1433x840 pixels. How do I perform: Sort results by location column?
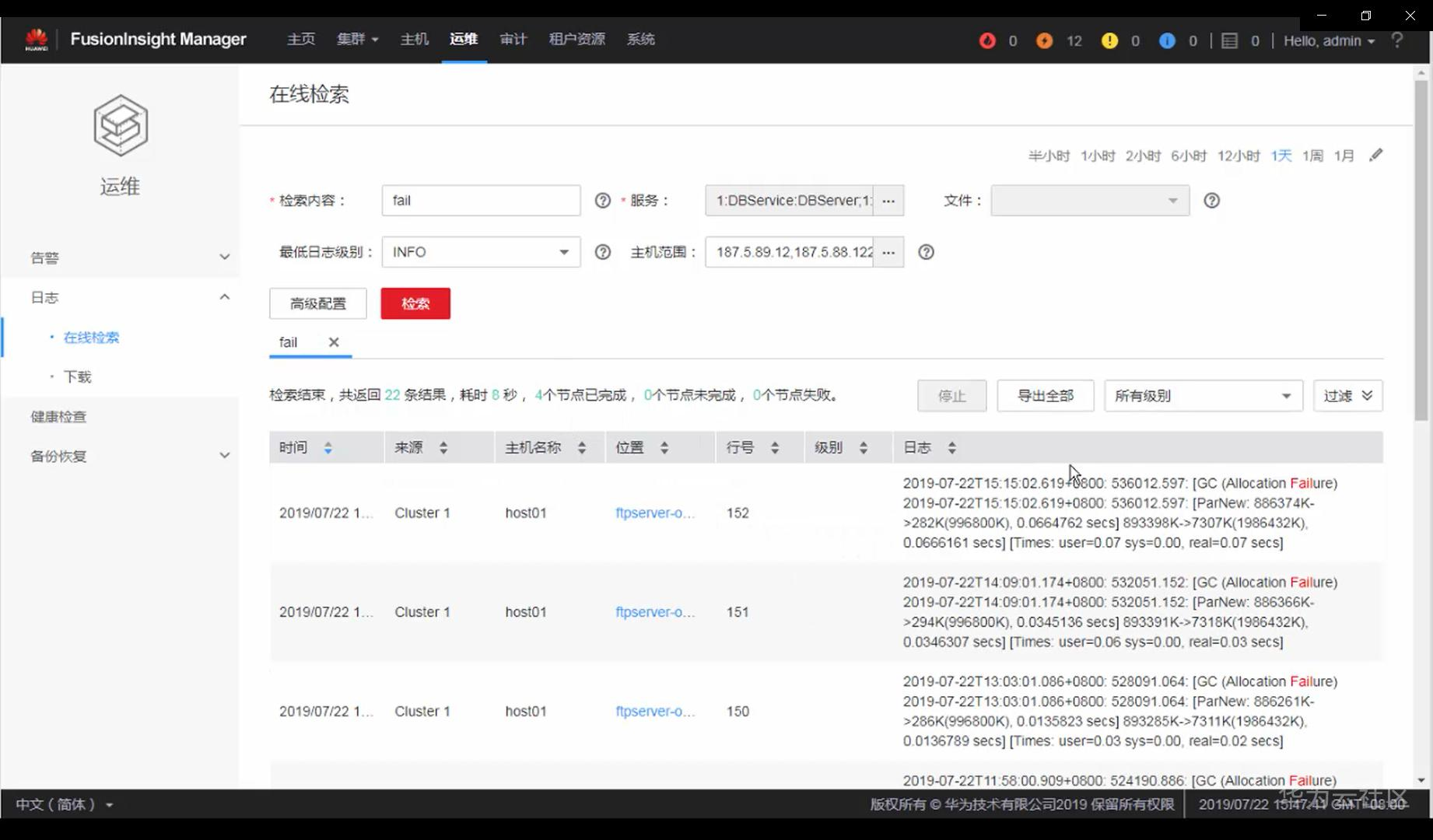click(x=664, y=448)
